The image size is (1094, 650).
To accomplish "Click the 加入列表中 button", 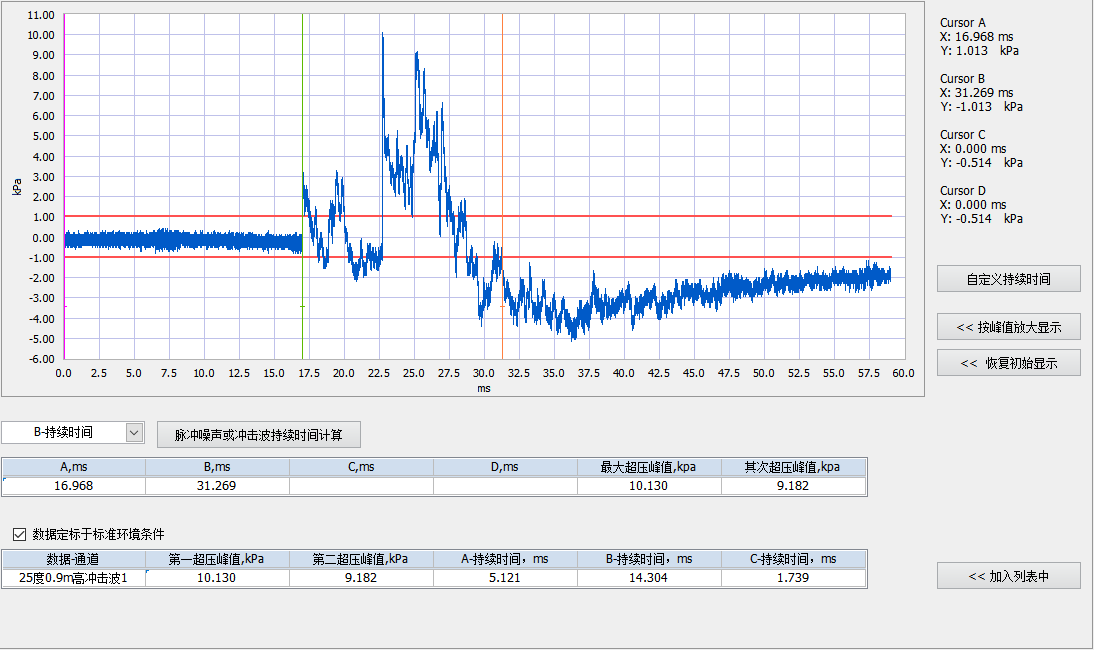I will click(x=1008, y=576).
